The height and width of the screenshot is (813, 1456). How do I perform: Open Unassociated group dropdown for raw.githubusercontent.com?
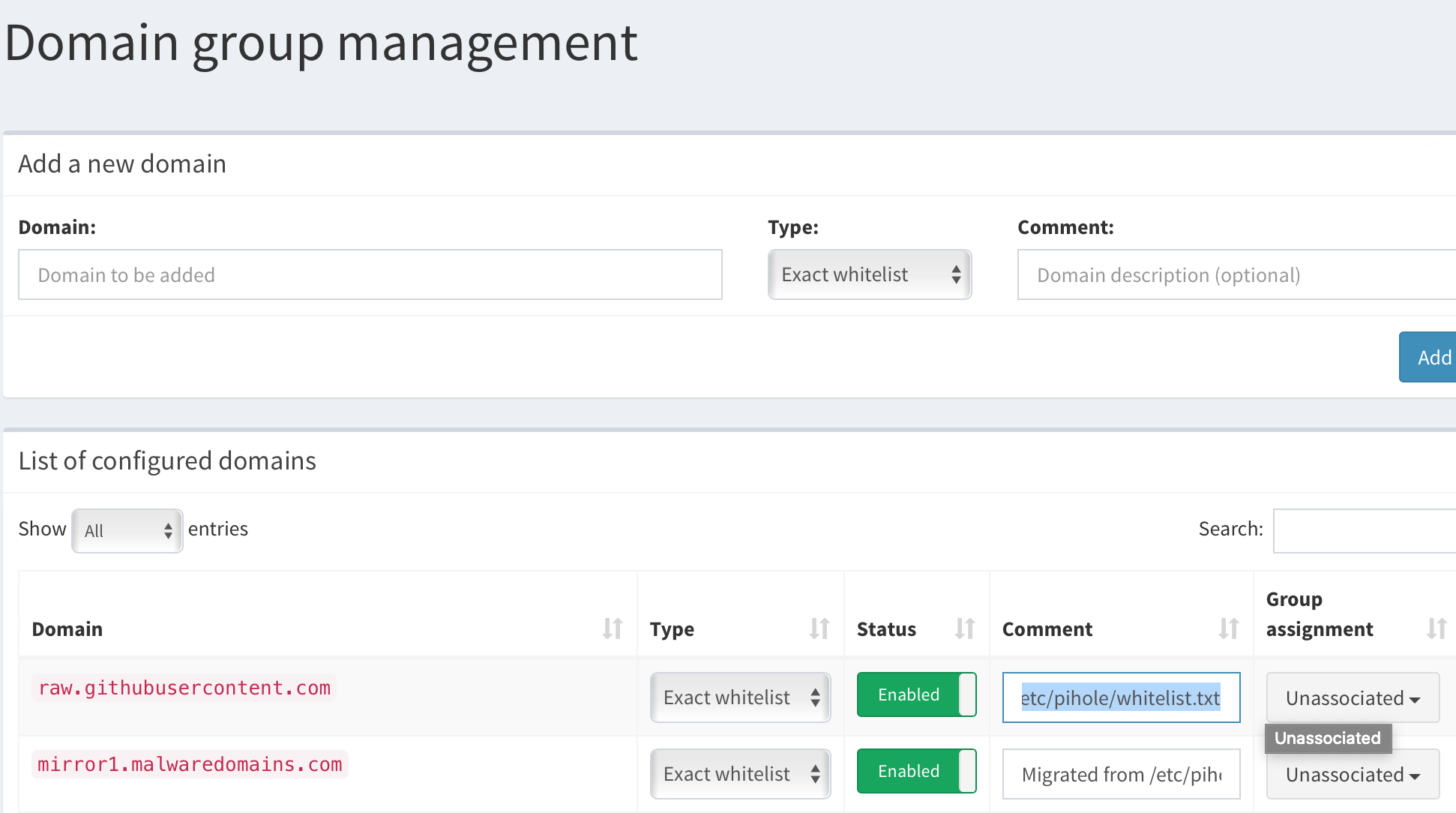point(1352,698)
